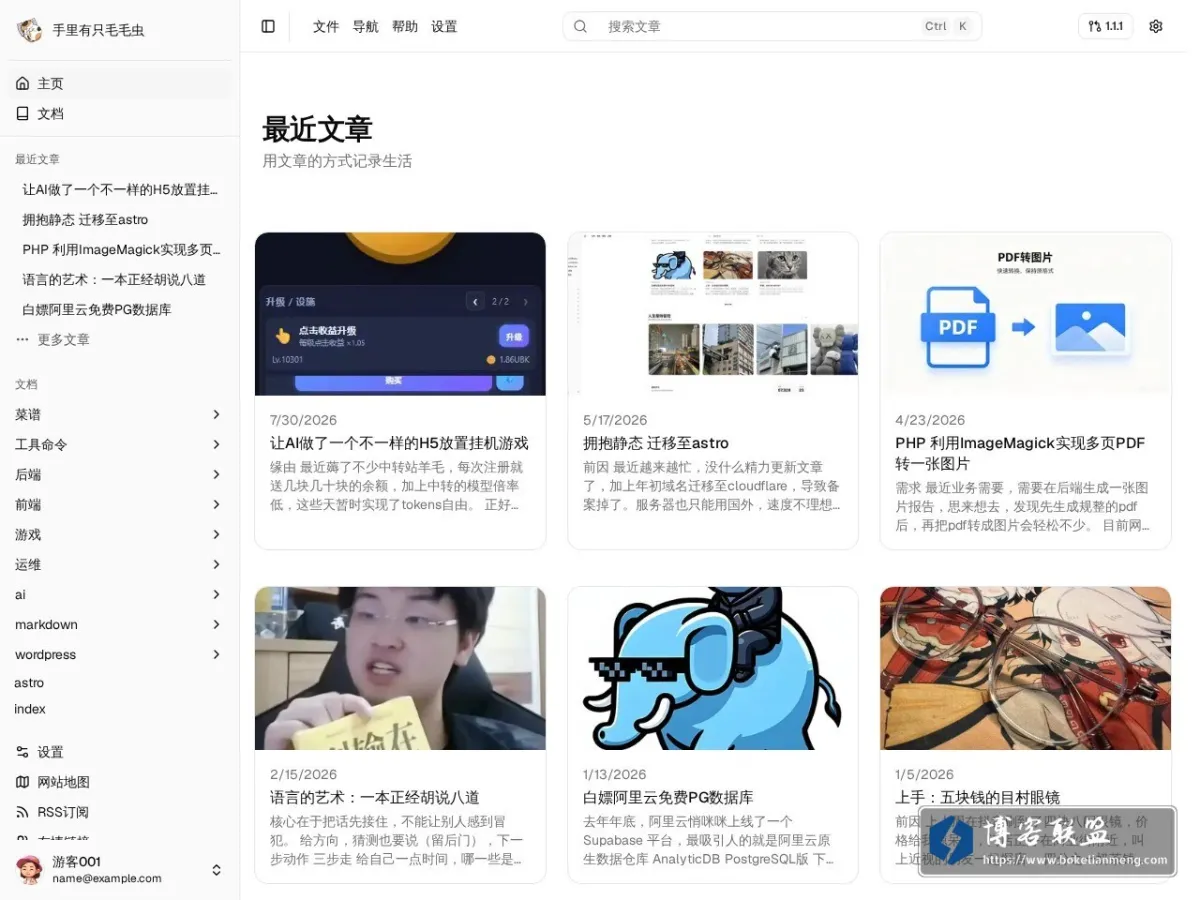
Task: Click the 1/13/2026 date text
Action: tap(615, 775)
